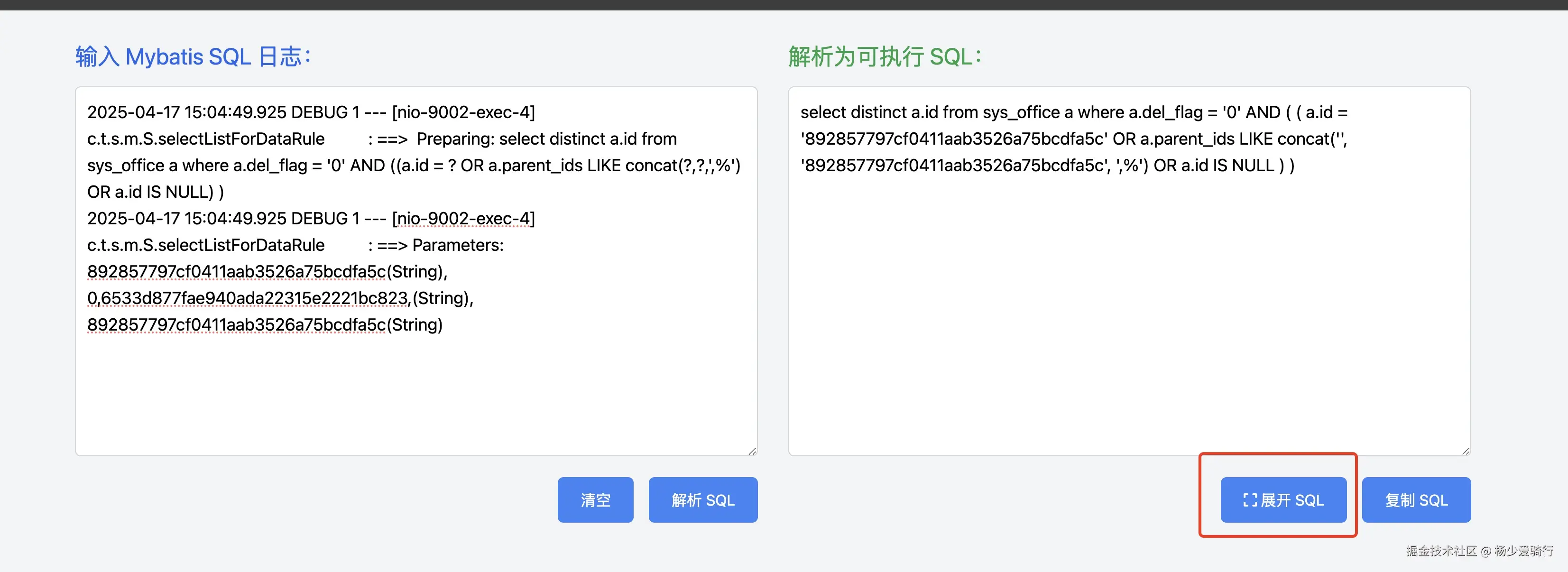
Task: Click the last 892857797cf0411aab3526a75bcdfa5c(String) parameter
Action: coord(264,325)
